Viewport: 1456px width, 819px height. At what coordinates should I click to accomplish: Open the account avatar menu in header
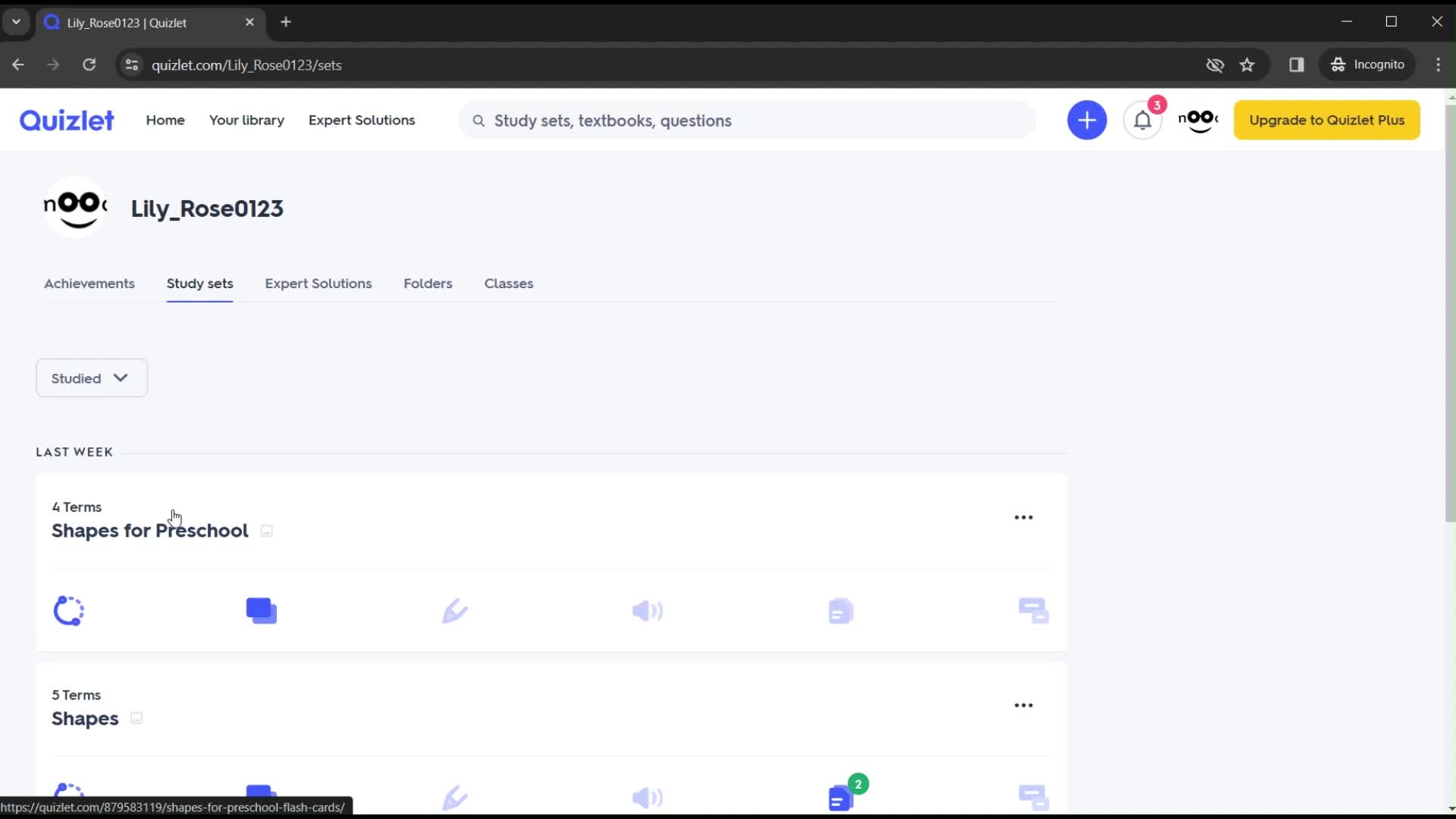pos(1198,120)
